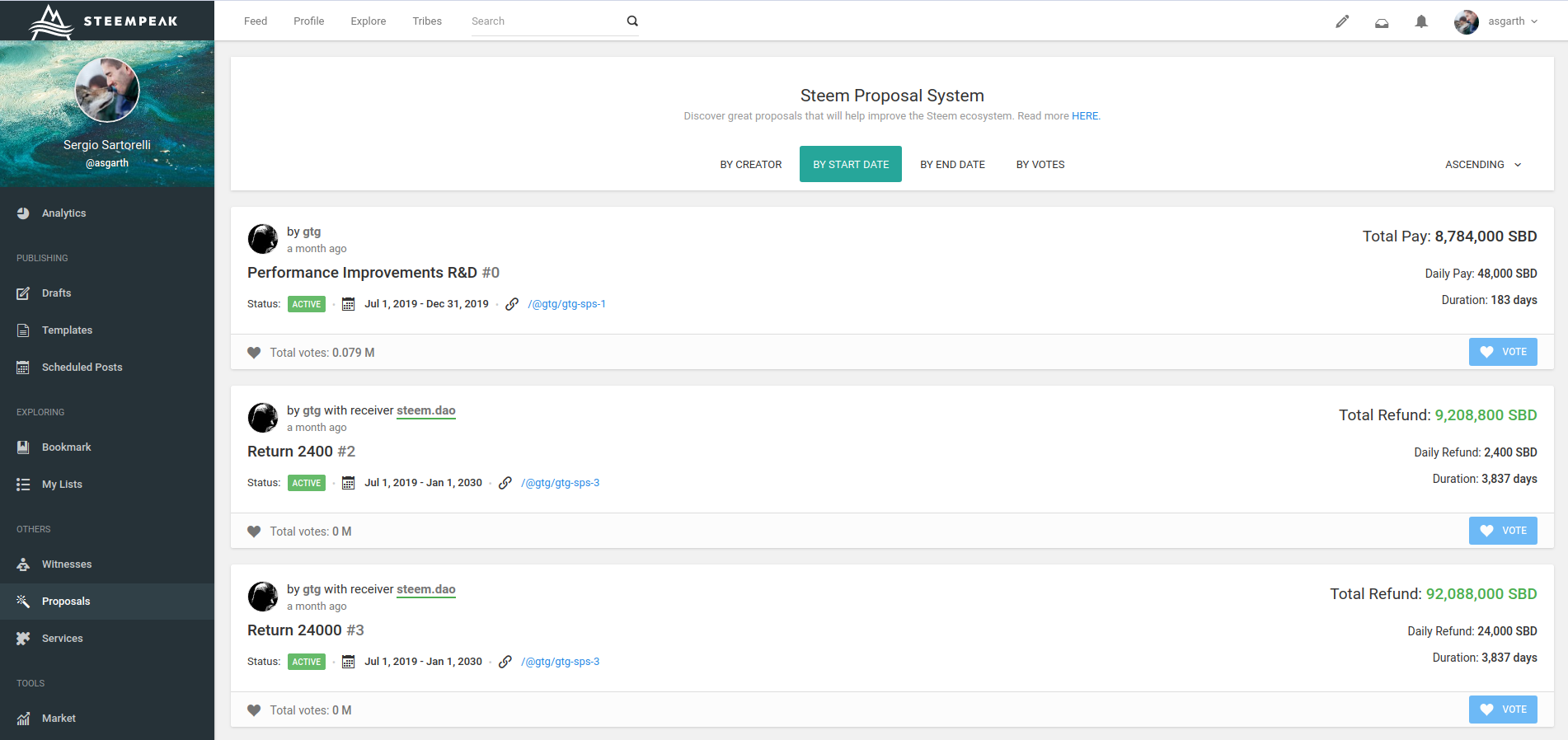
Task: Click the Analytics pie chart icon
Action: (x=23, y=213)
